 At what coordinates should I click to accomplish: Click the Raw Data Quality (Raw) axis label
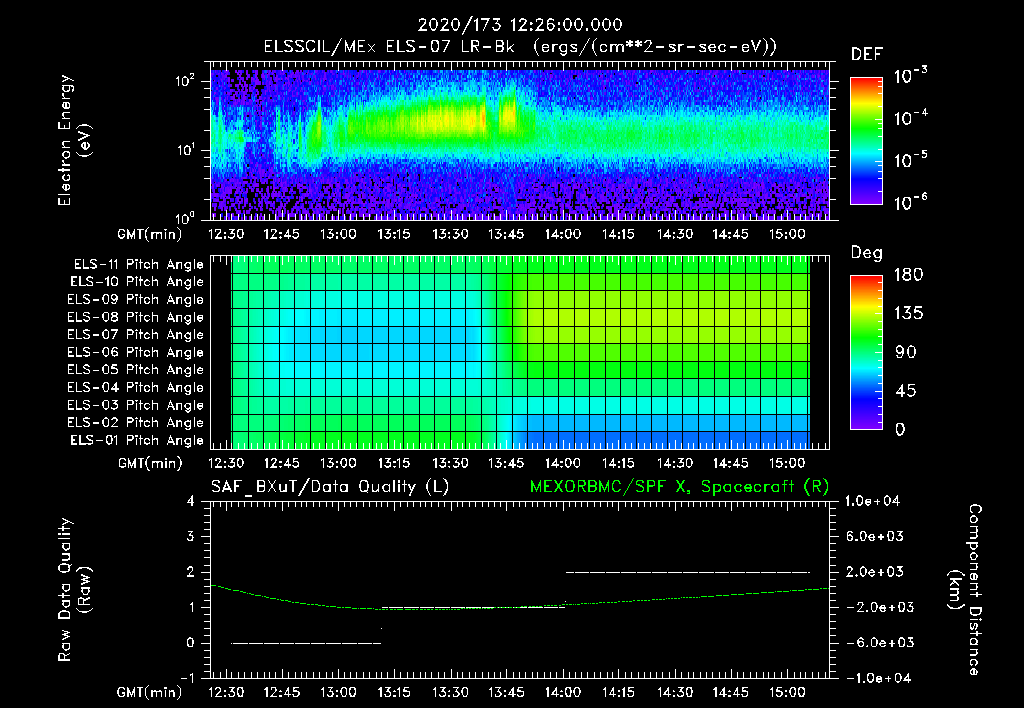click(74, 590)
